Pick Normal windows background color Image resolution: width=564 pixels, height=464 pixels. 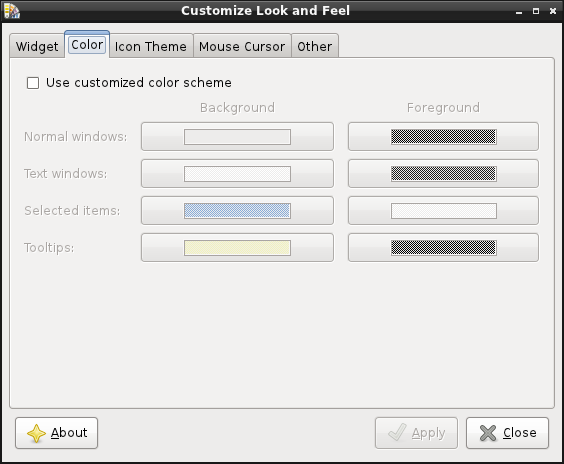[x=237, y=137]
